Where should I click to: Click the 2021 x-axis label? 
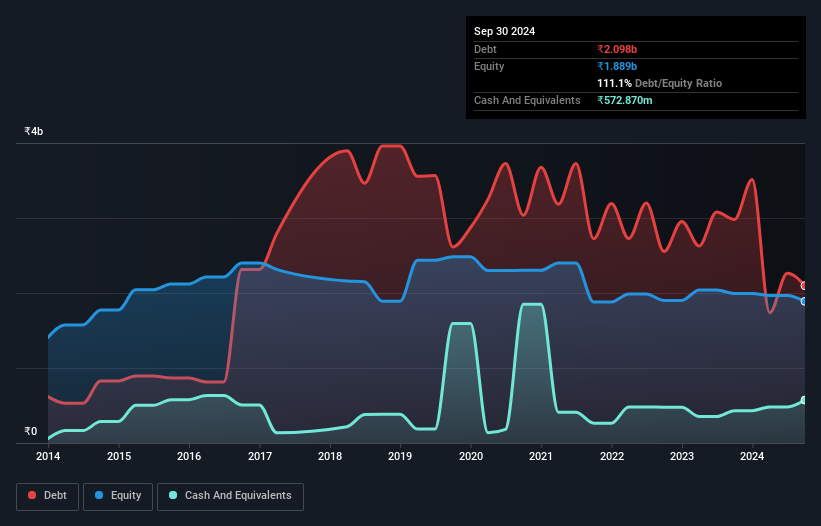pos(541,456)
